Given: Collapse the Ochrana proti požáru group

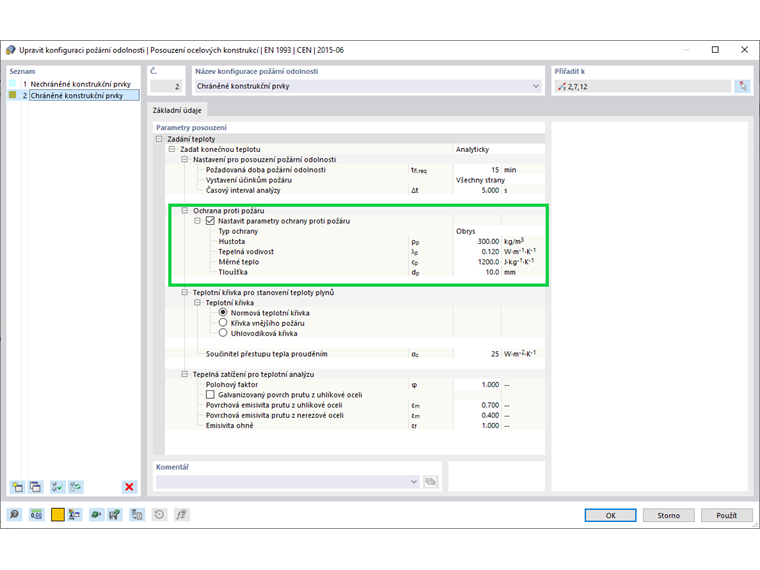Looking at the screenshot, I should click(184, 210).
